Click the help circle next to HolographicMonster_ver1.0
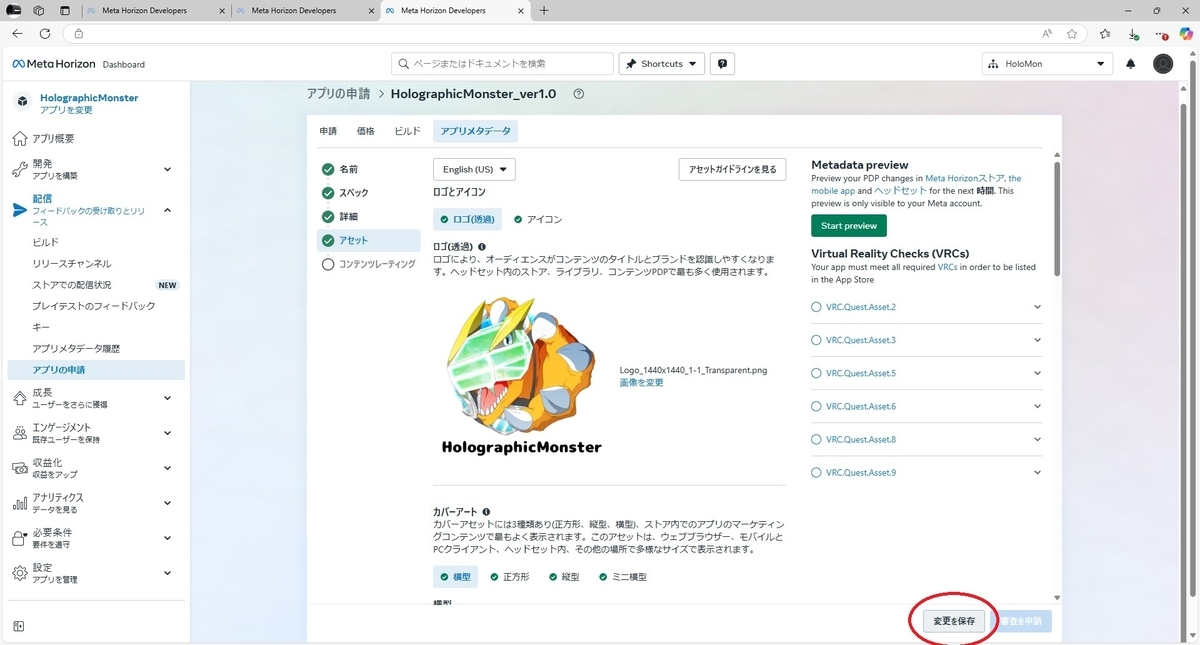1200x645 pixels. [x=578, y=94]
